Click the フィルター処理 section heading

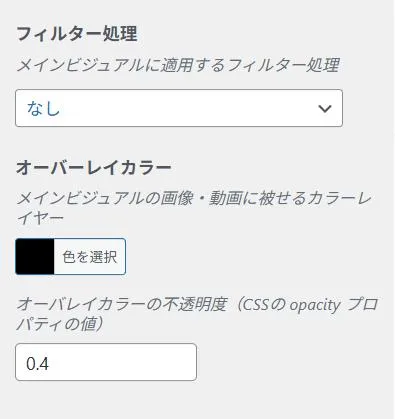tap(77, 34)
